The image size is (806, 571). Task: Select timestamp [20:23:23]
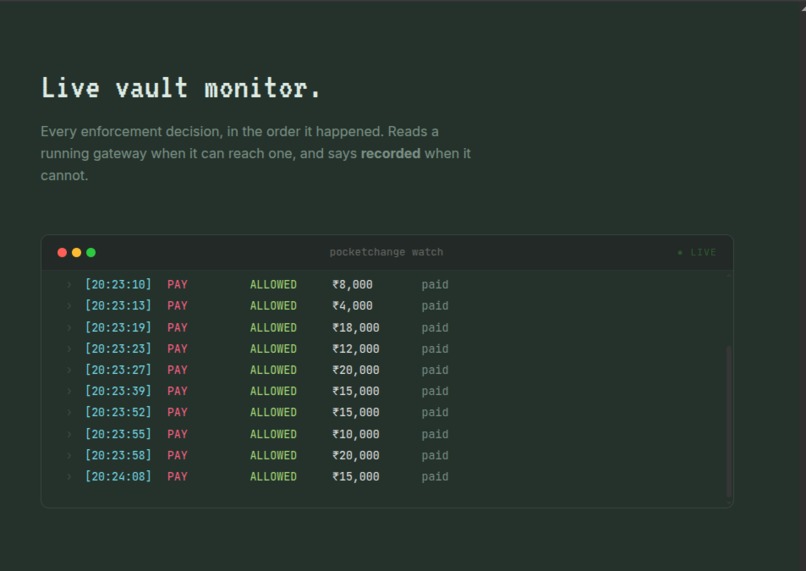[118, 348]
